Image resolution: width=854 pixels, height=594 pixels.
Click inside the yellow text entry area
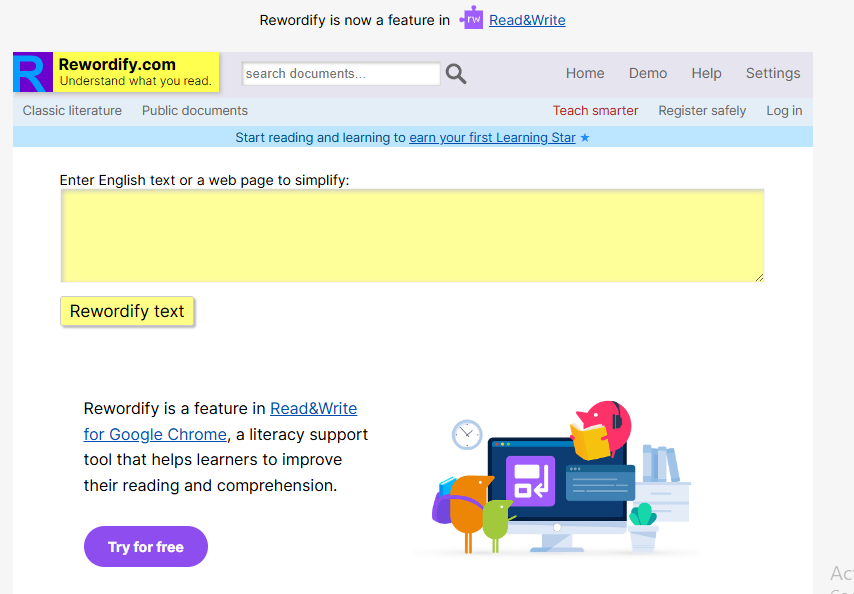click(412, 236)
